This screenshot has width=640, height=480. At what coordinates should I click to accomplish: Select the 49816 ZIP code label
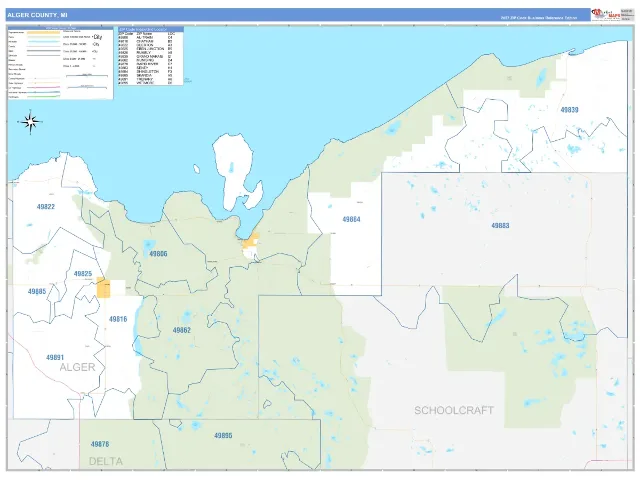pos(118,319)
